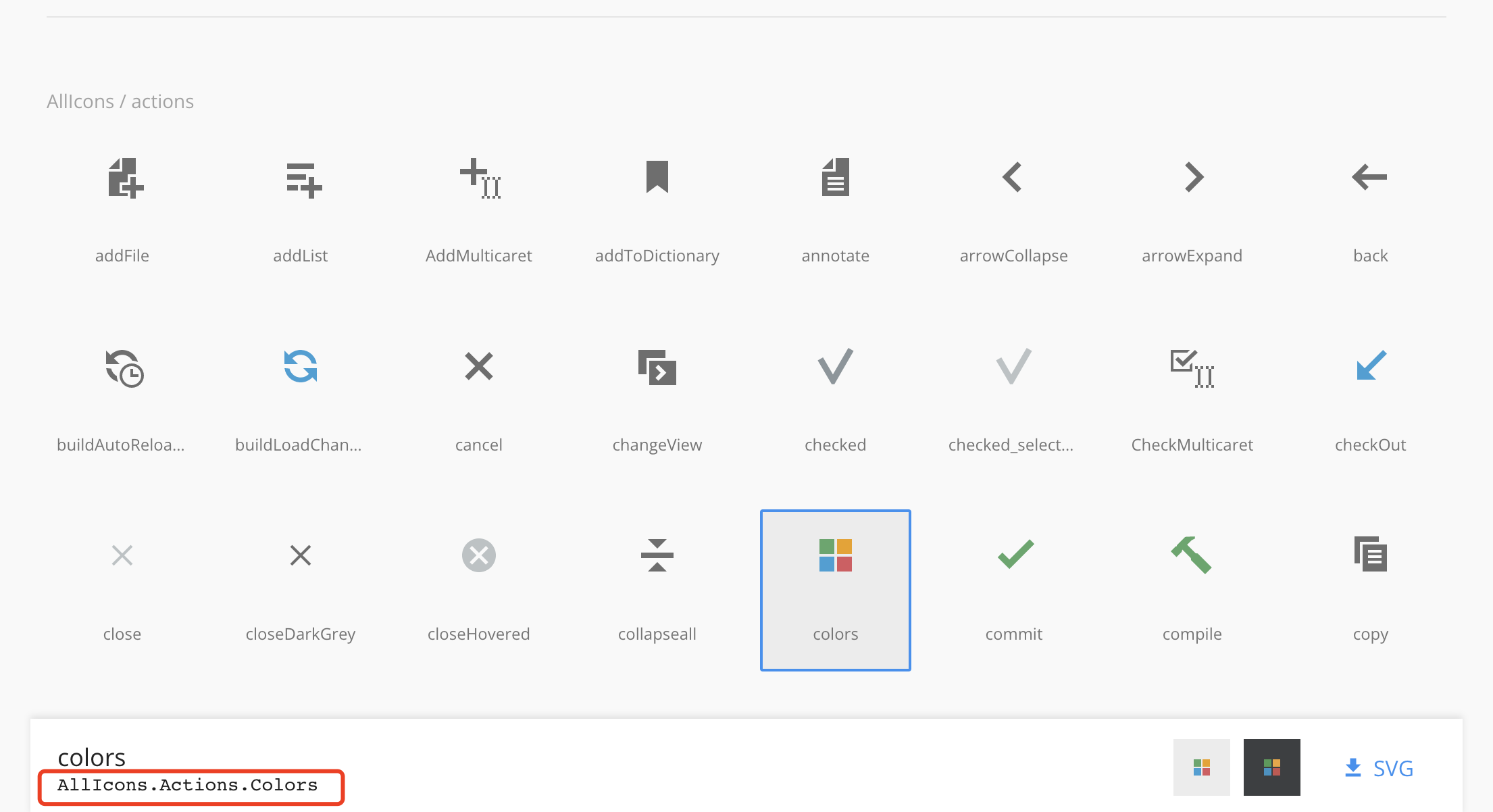Select the buildLoadChanges refresh icon
Viewport: 1493px width, 812px height.
tap(301, 366)
